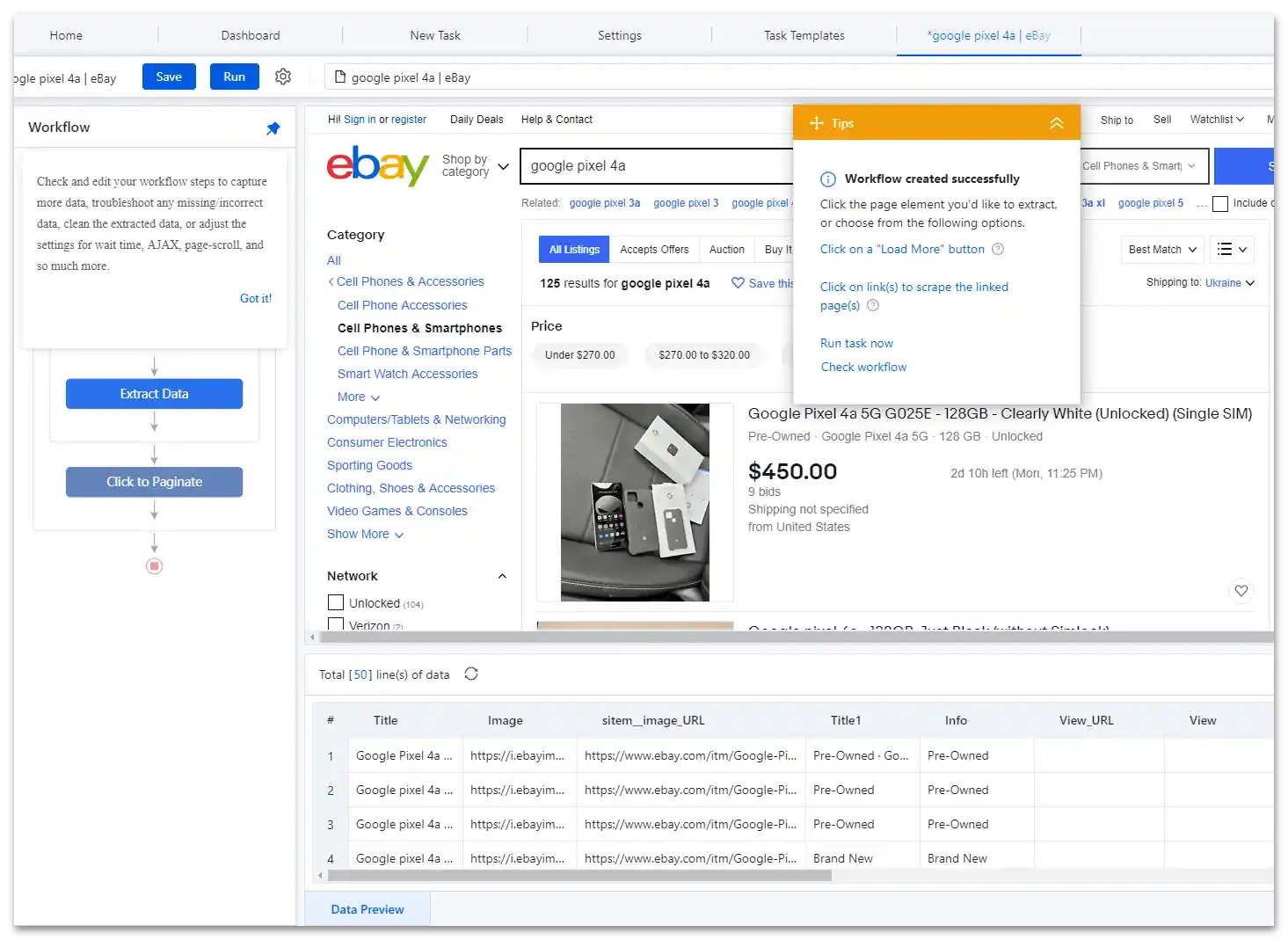The image size is (1288, 940).
Task: Open the Shop by category dropdown
Action: click(475, 165)
